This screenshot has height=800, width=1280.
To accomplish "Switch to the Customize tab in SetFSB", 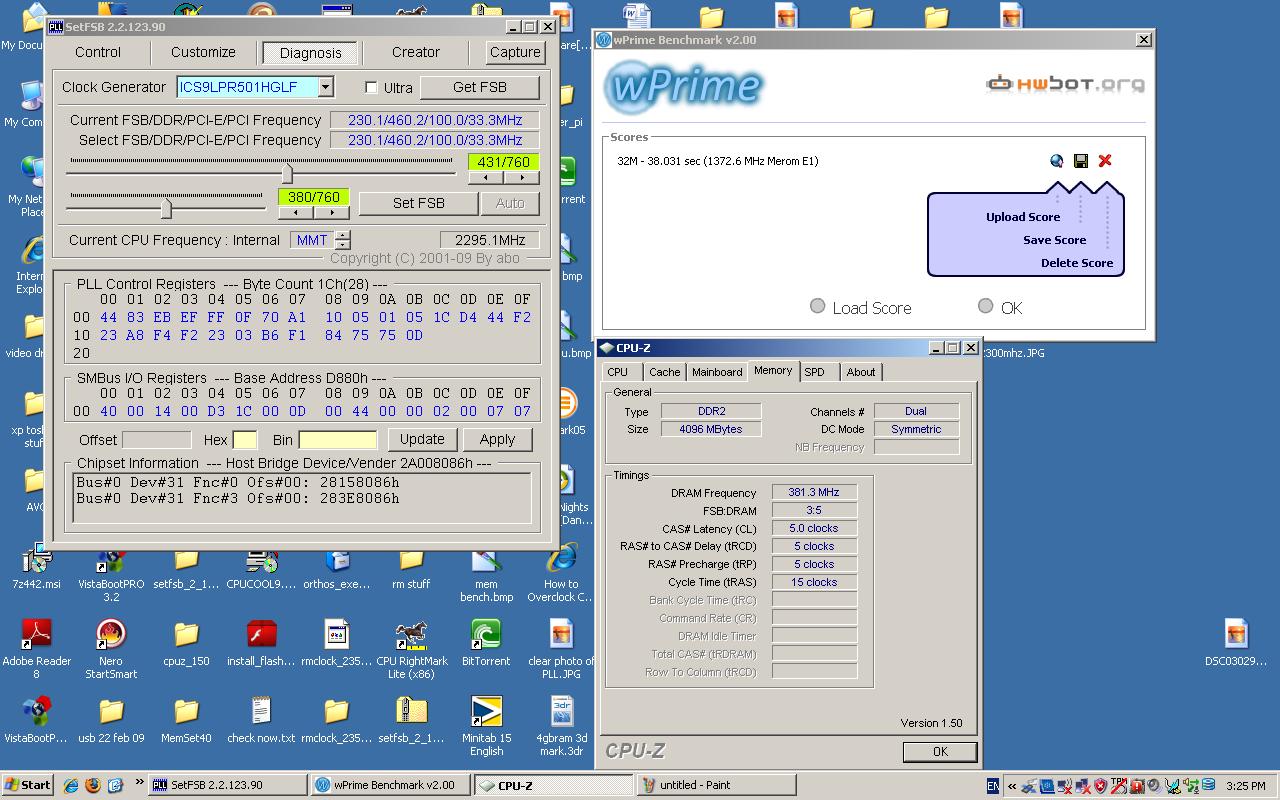I will tap(203, 52).
